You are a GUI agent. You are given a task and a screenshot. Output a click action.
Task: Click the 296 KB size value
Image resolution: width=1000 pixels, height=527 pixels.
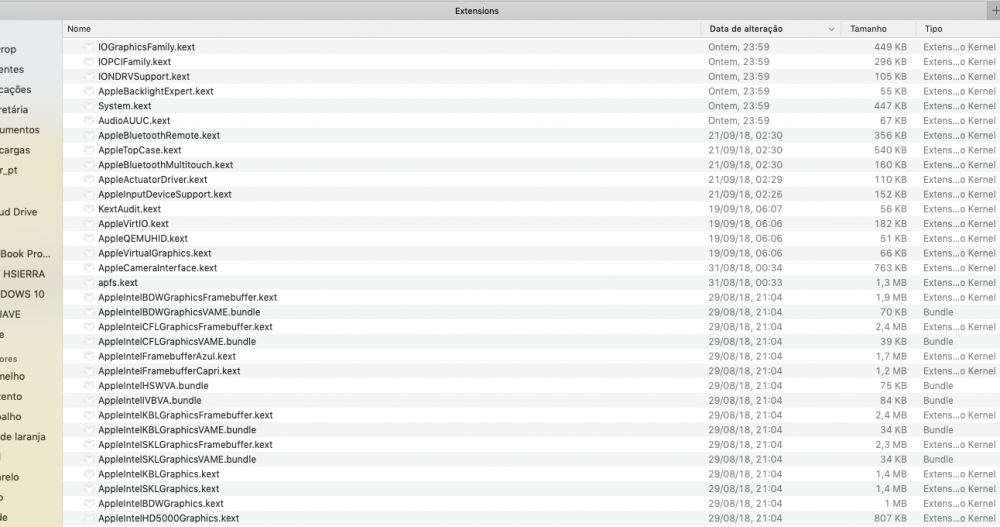click(890, 61)
